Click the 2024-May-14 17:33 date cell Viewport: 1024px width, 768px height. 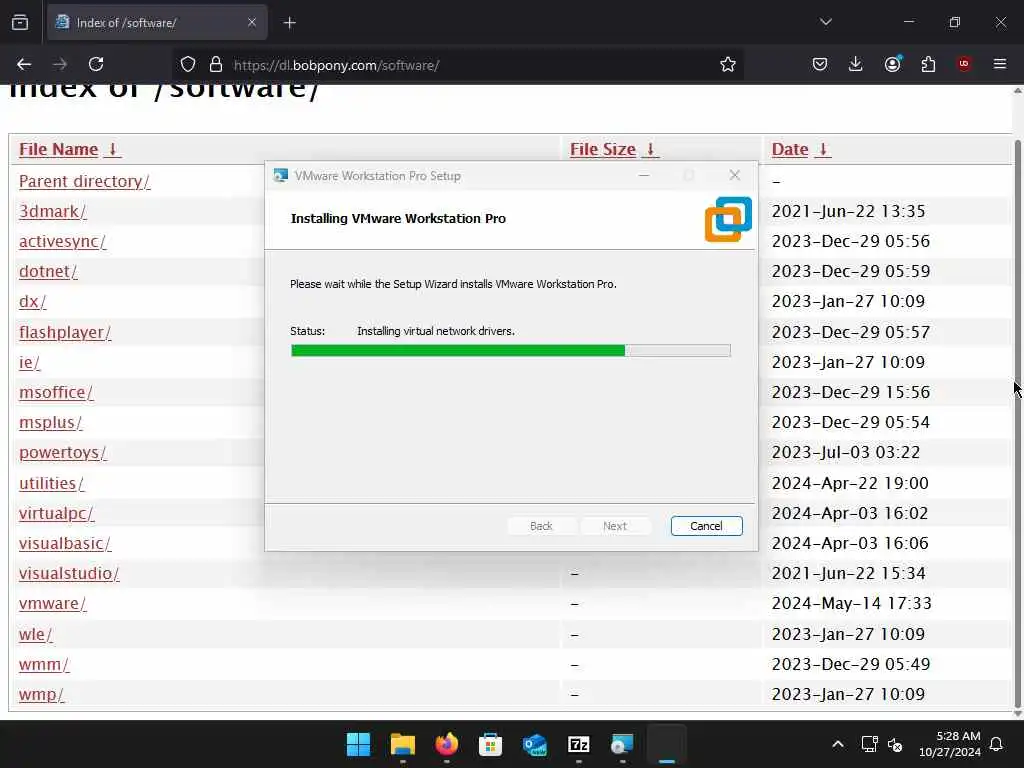pyautogui.click(x=852, y=603)
